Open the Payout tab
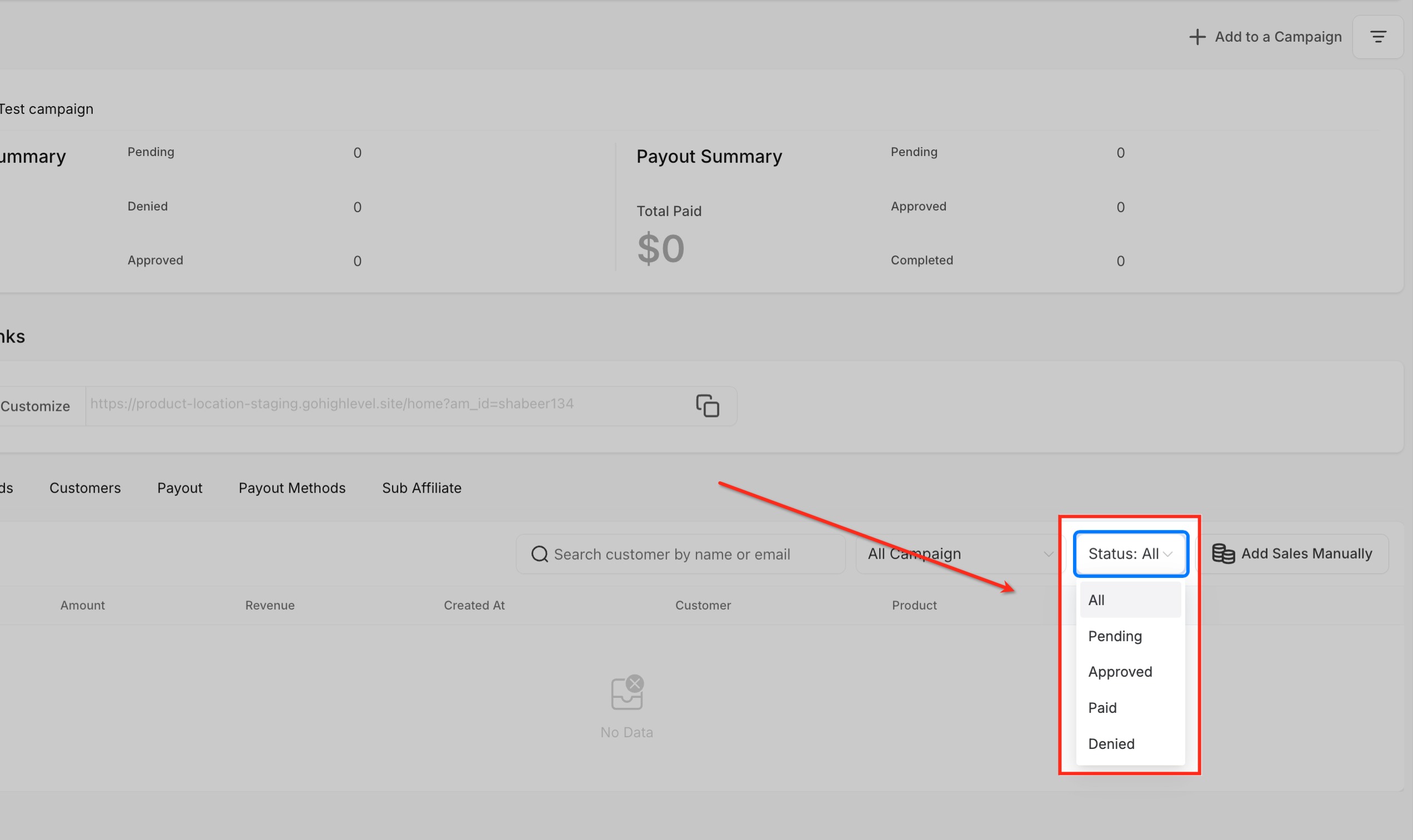Screen dimensions: 1413x840 [179, 488]
